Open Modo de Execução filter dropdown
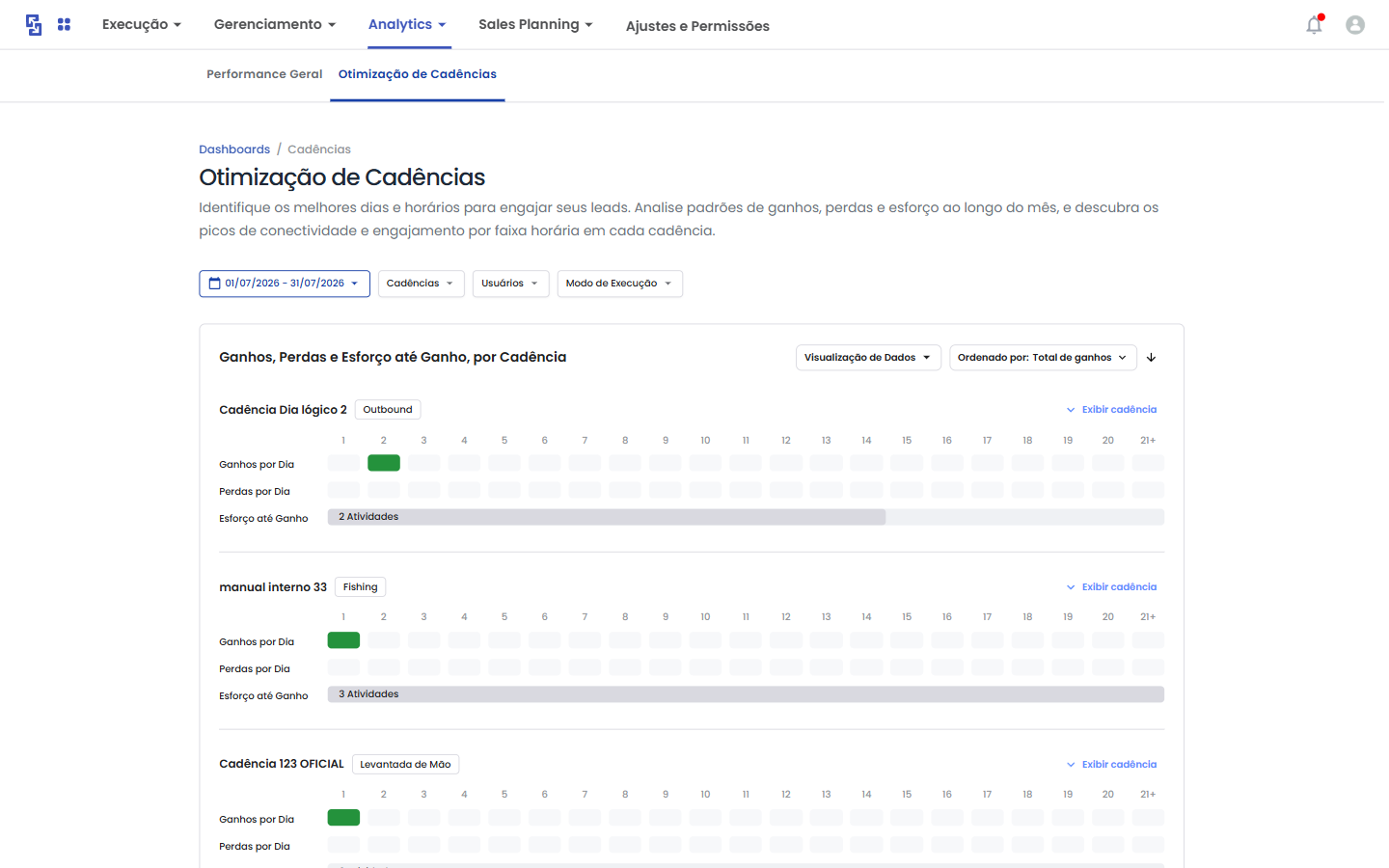Screen dimensions: 1389x868 coord(619,284)
